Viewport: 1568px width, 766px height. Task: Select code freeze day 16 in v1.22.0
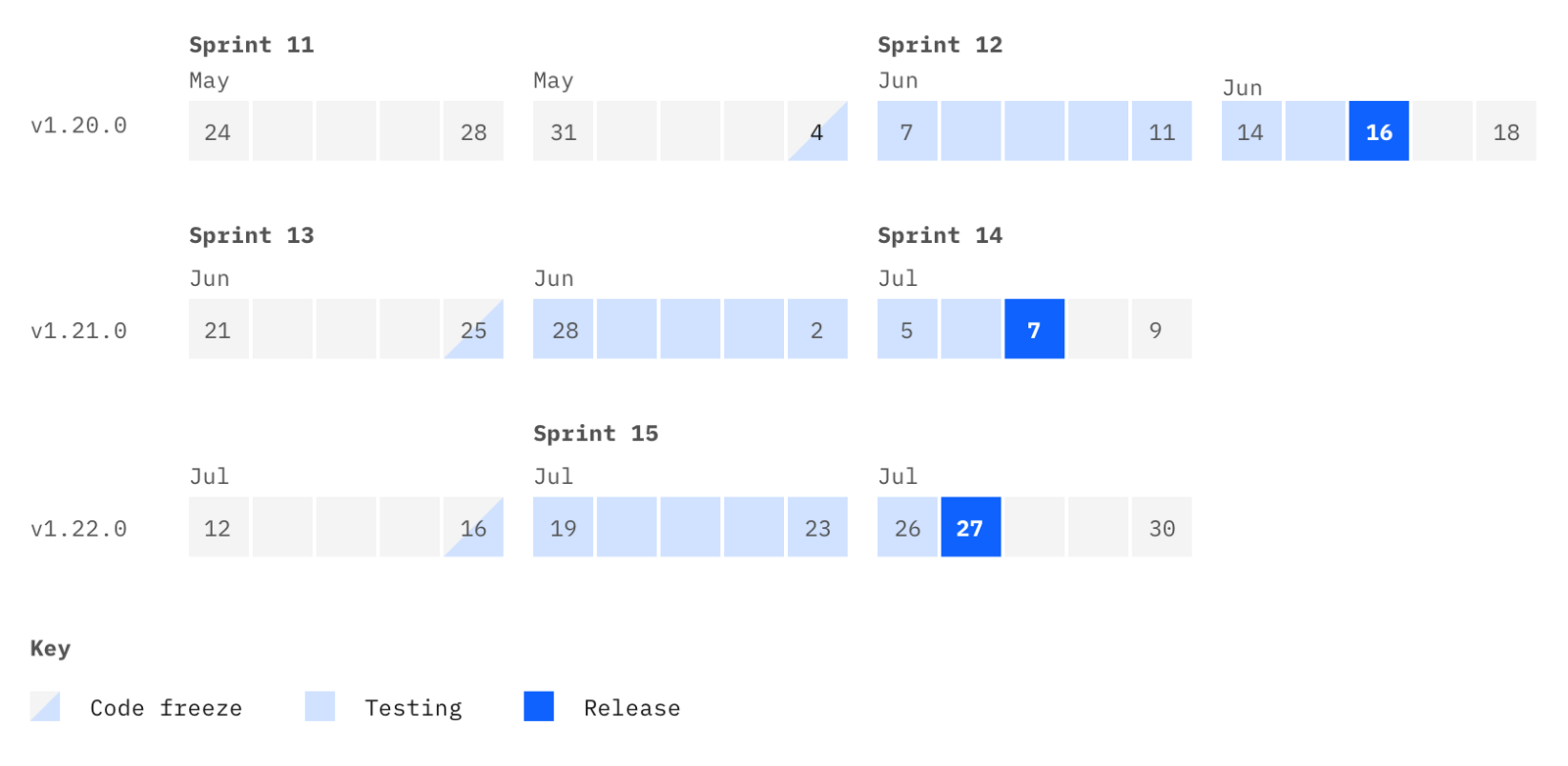click(473, 527)
